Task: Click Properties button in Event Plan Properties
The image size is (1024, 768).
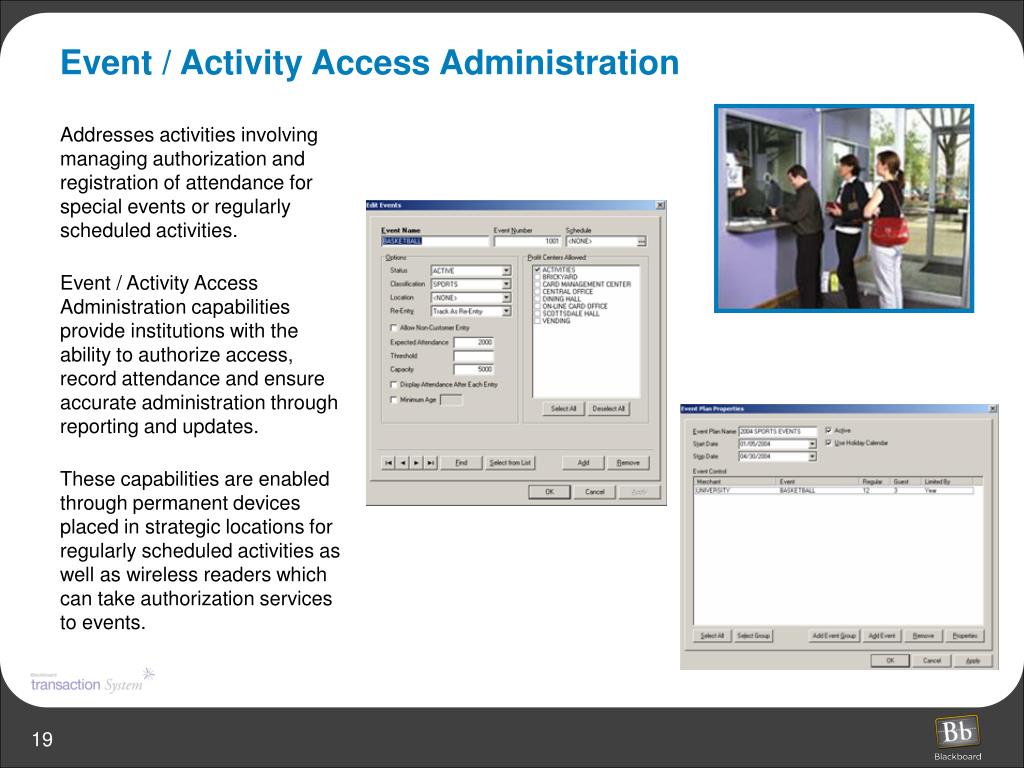Action: (x=965, y=635)
